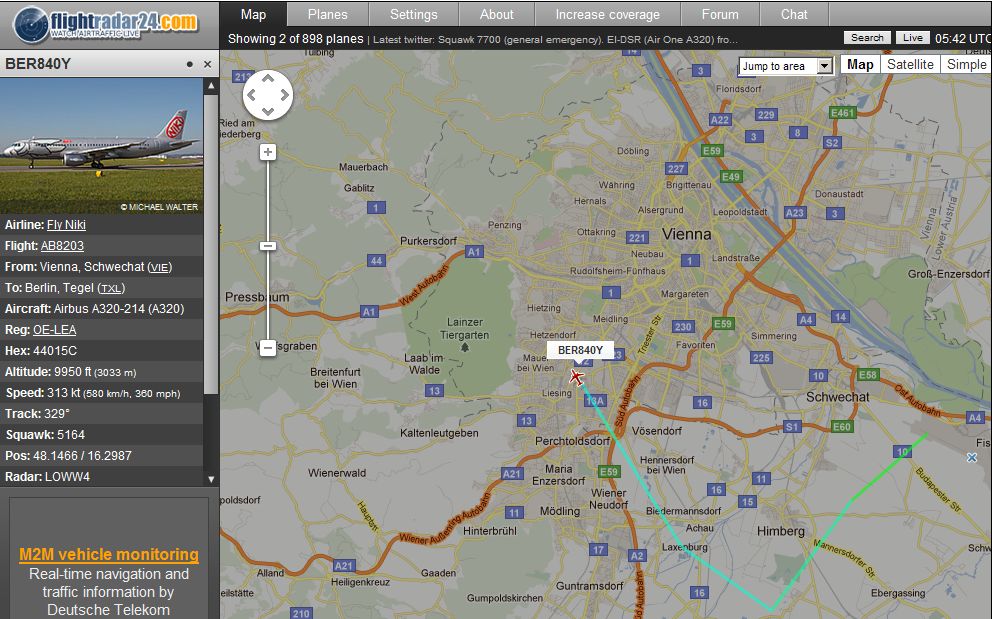Click the latest twitter Squawk 7700 message

tap(555, 39)
